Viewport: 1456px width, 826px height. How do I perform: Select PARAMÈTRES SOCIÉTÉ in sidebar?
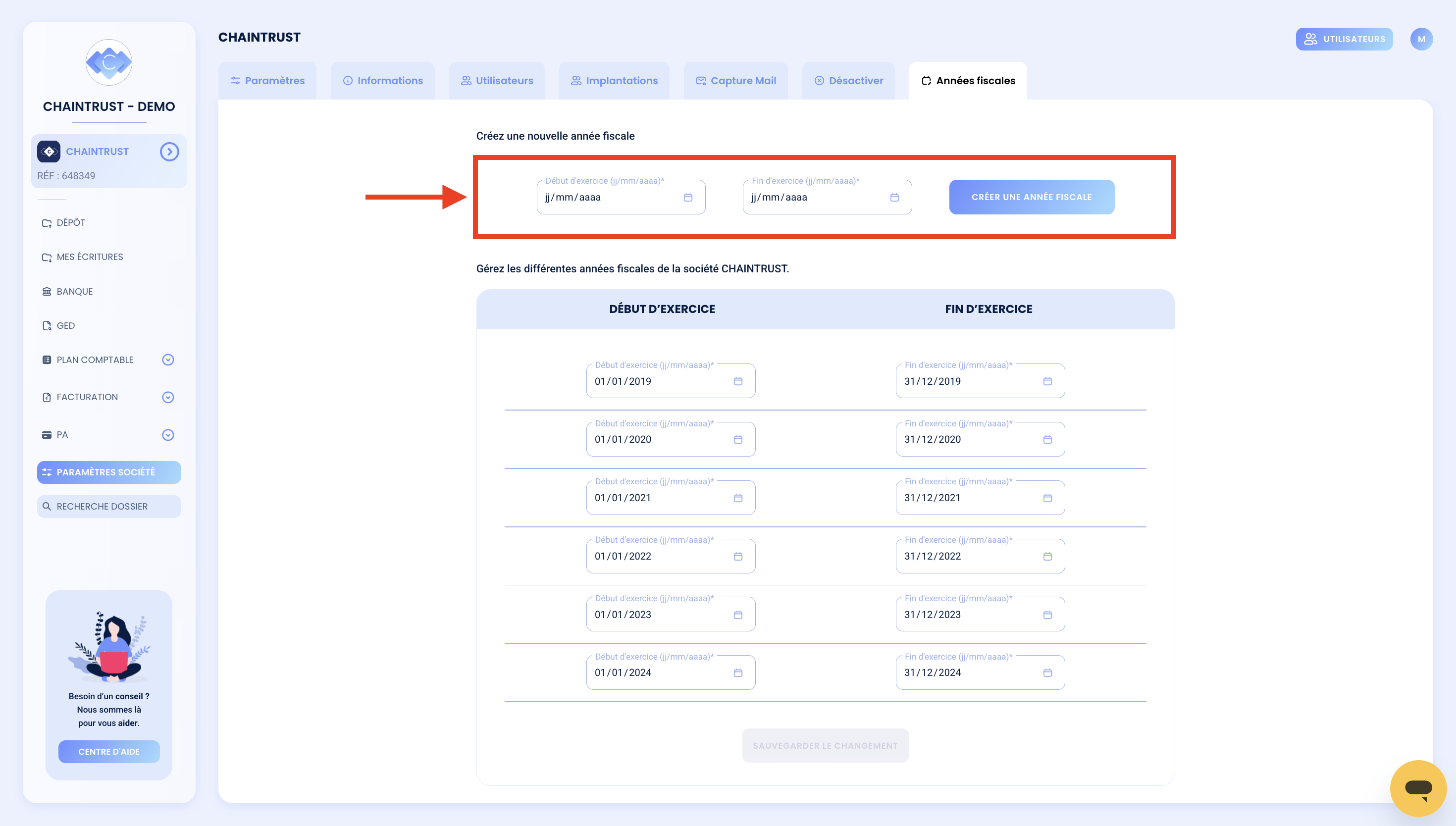109,472
